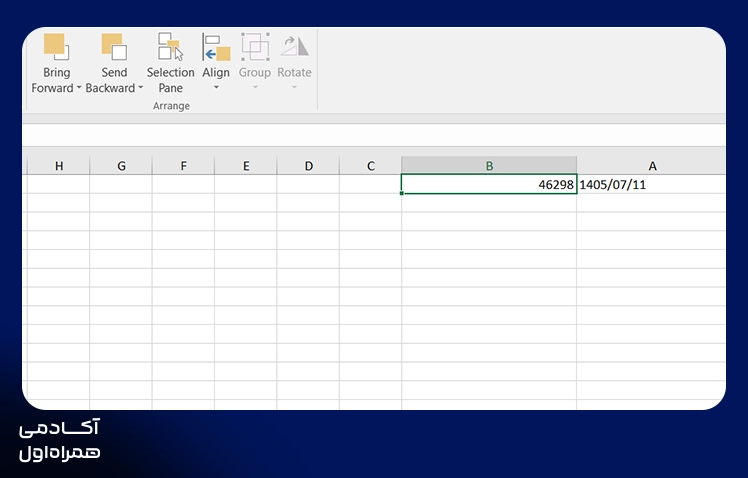Click the cell containing 1405/07/11
The height and width of the screenshot is (478, 748).
[651, 185]
